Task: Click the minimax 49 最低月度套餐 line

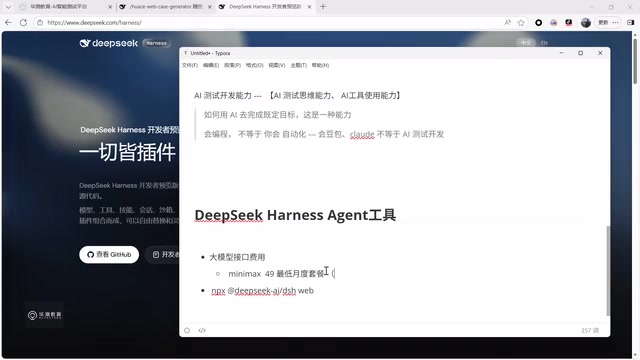Action: click(282, 273)
